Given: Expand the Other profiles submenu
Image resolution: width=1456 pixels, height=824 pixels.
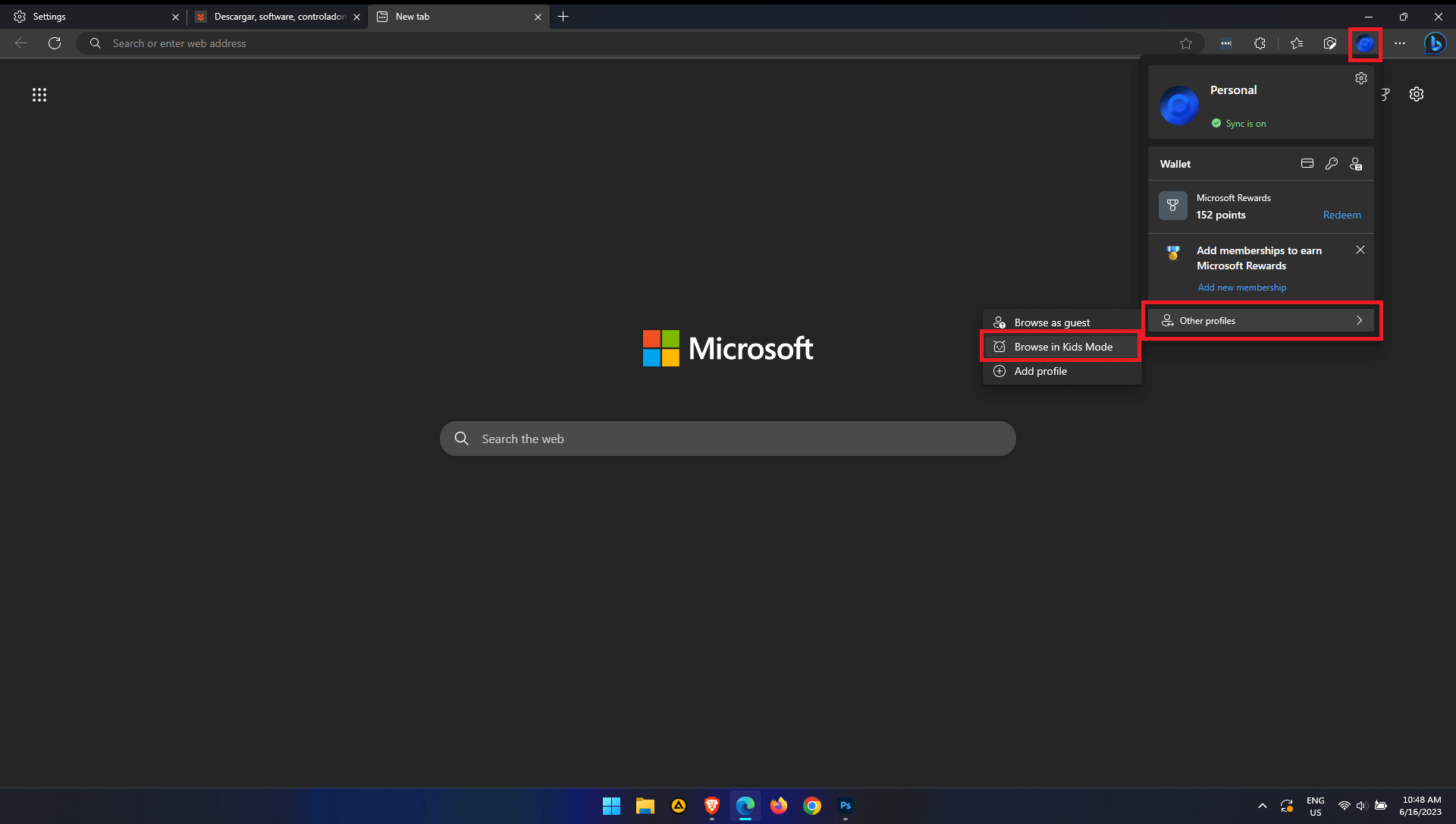Looking at the screenshot, I should click(x=1261, y=321).
